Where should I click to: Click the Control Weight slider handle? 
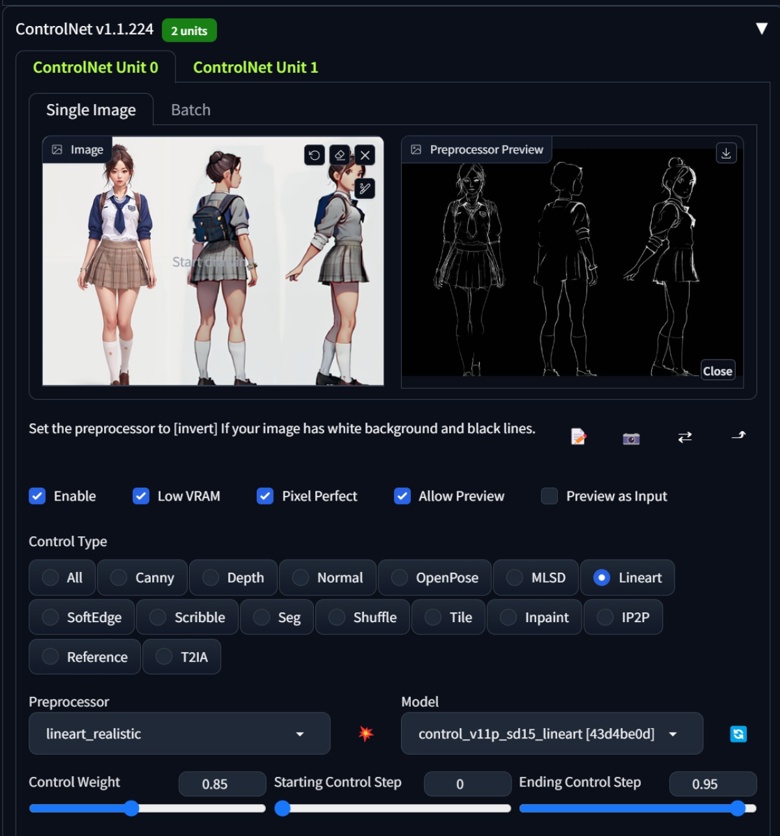click(x=131, y=808)
